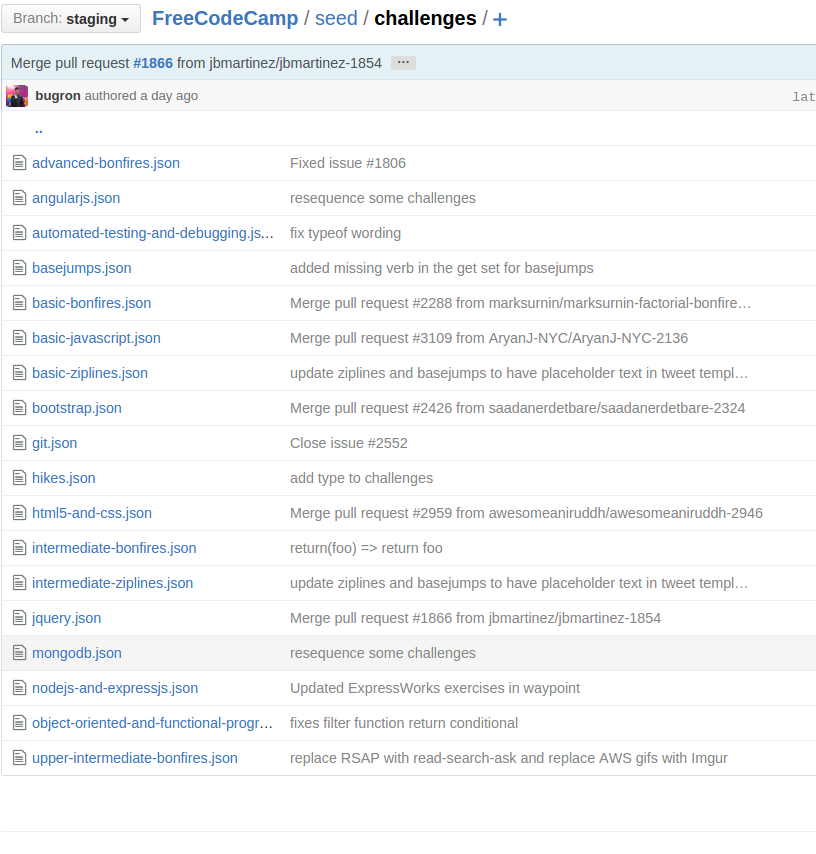Click file icon for hikes.json

tap(20, 478)
